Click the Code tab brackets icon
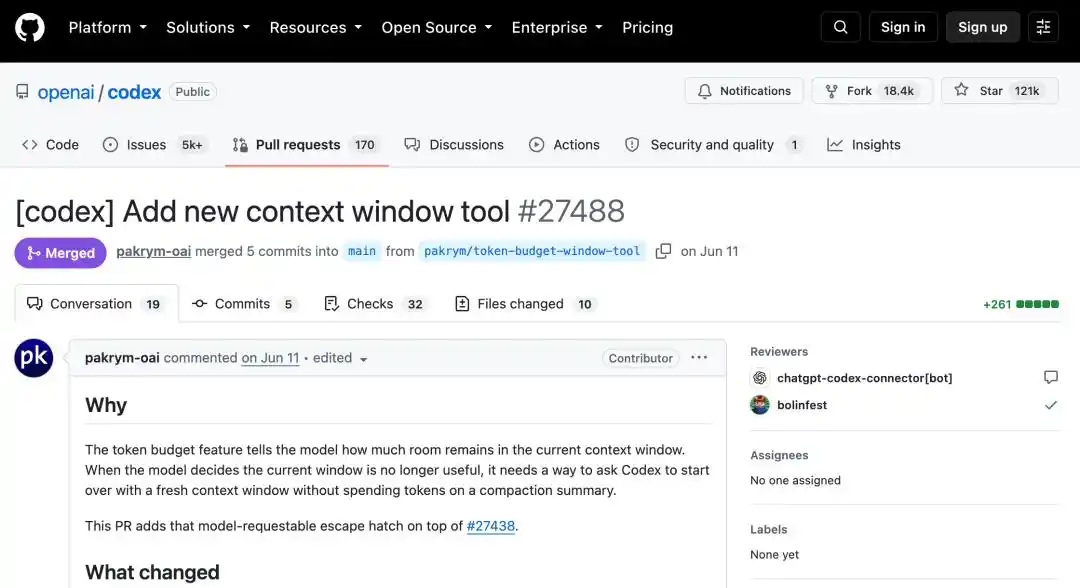1080x588 pixels. point(30,145)
